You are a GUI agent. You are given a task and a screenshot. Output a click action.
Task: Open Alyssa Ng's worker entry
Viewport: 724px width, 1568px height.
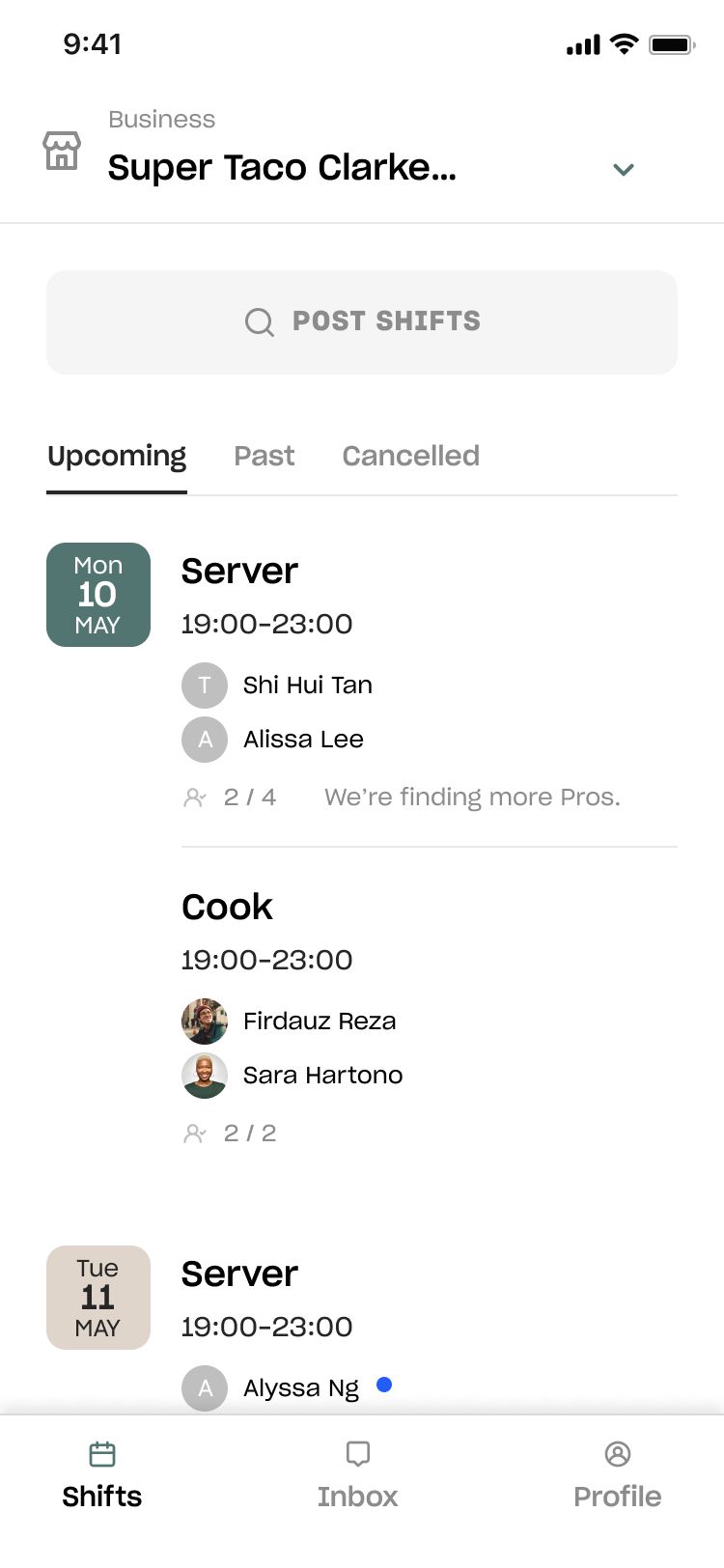tap(301, 1388)
